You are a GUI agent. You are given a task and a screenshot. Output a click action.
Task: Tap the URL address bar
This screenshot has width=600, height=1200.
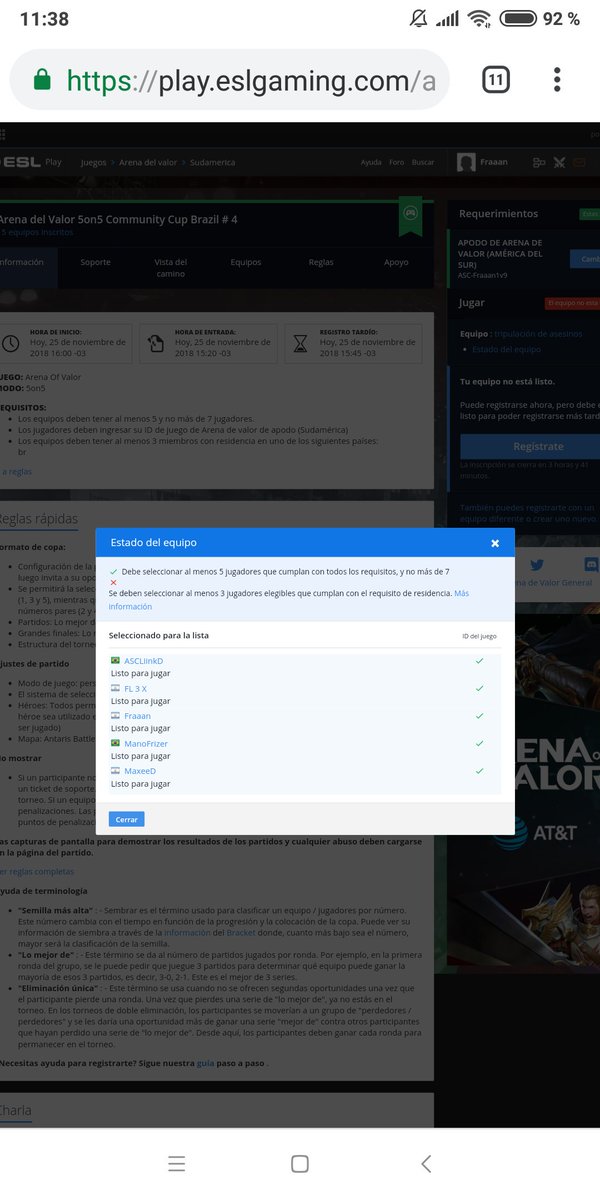[x=230, y=80]
